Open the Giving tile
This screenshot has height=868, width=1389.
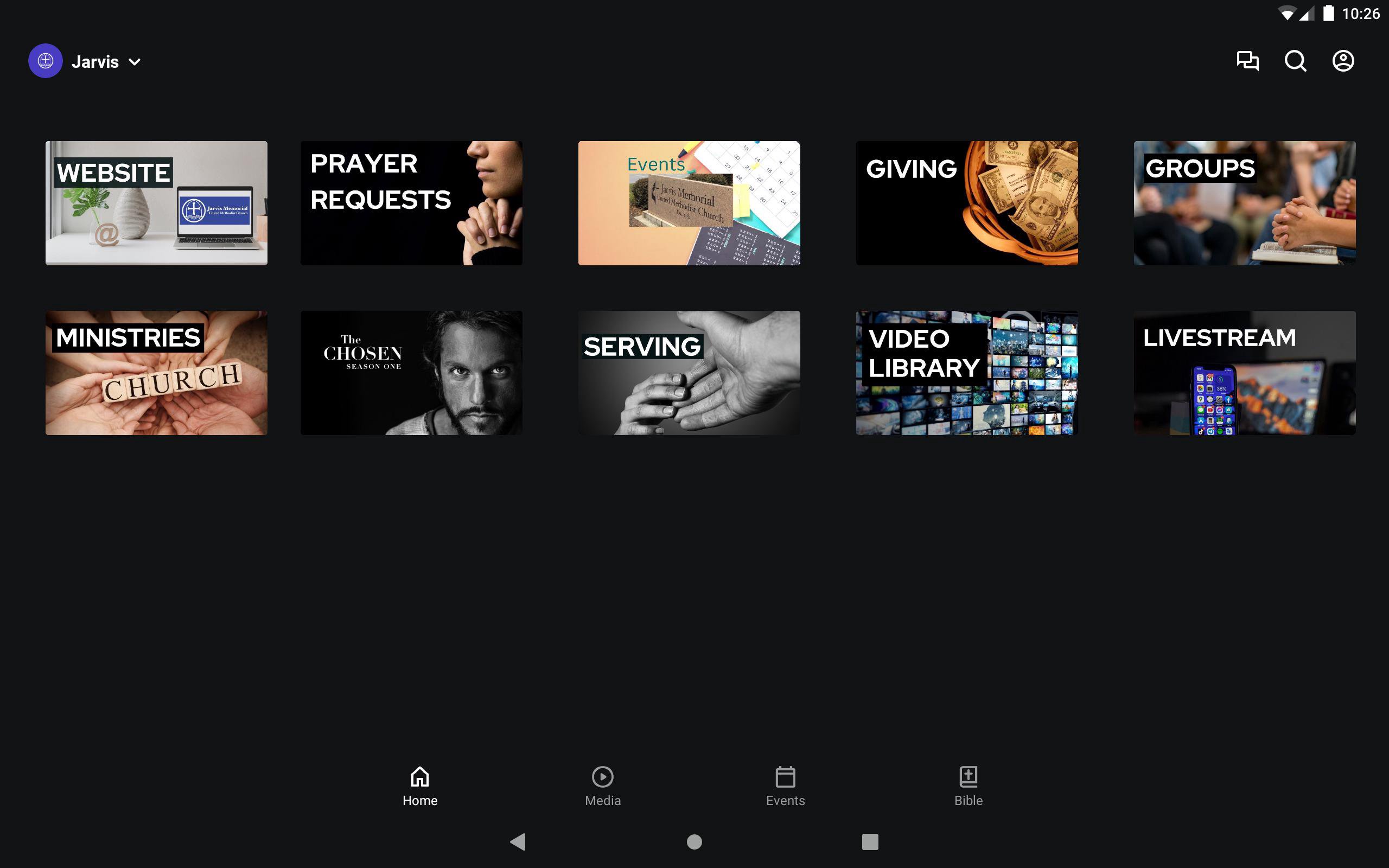pos(966,203)
